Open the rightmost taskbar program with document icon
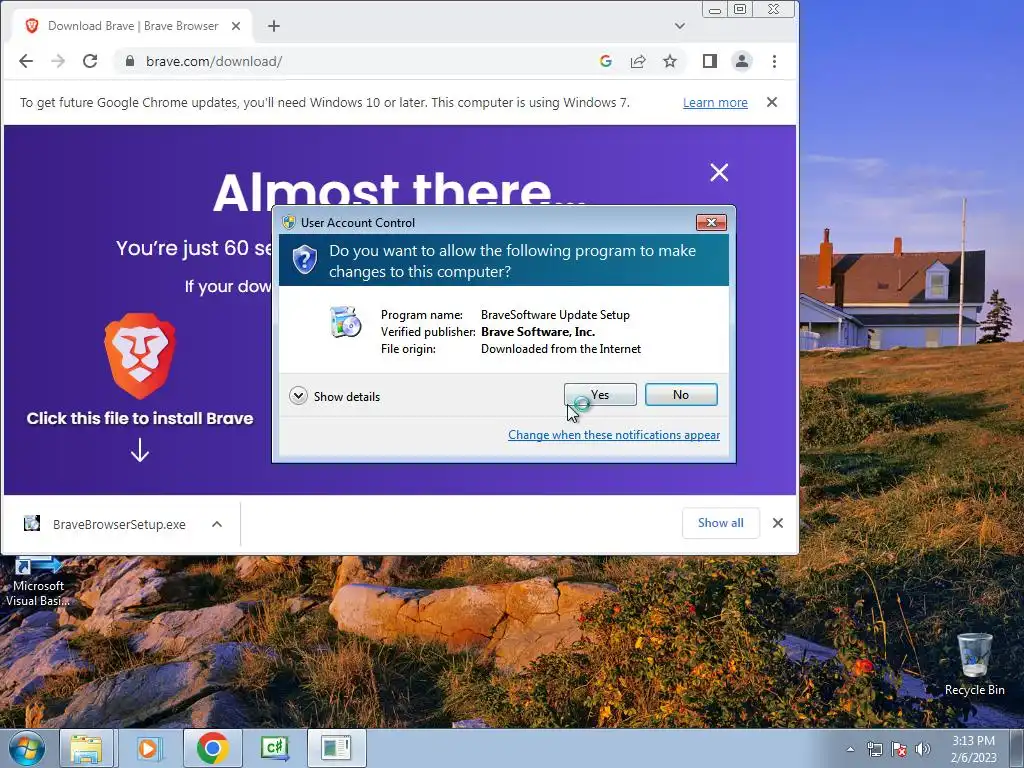This screenshot has width=1024, height=768. click(336, 748)
